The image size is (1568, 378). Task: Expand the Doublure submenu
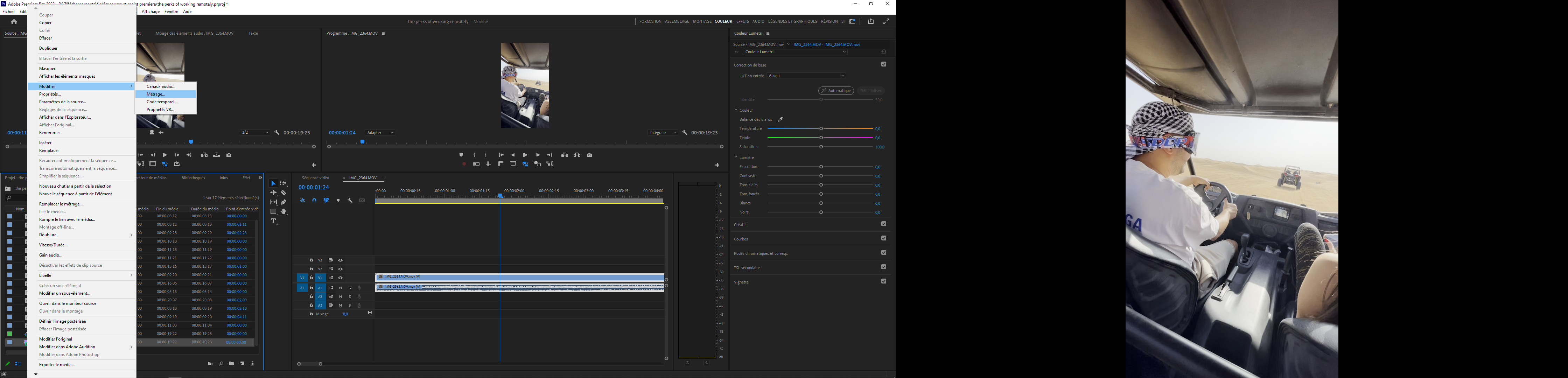pos(82,235)
